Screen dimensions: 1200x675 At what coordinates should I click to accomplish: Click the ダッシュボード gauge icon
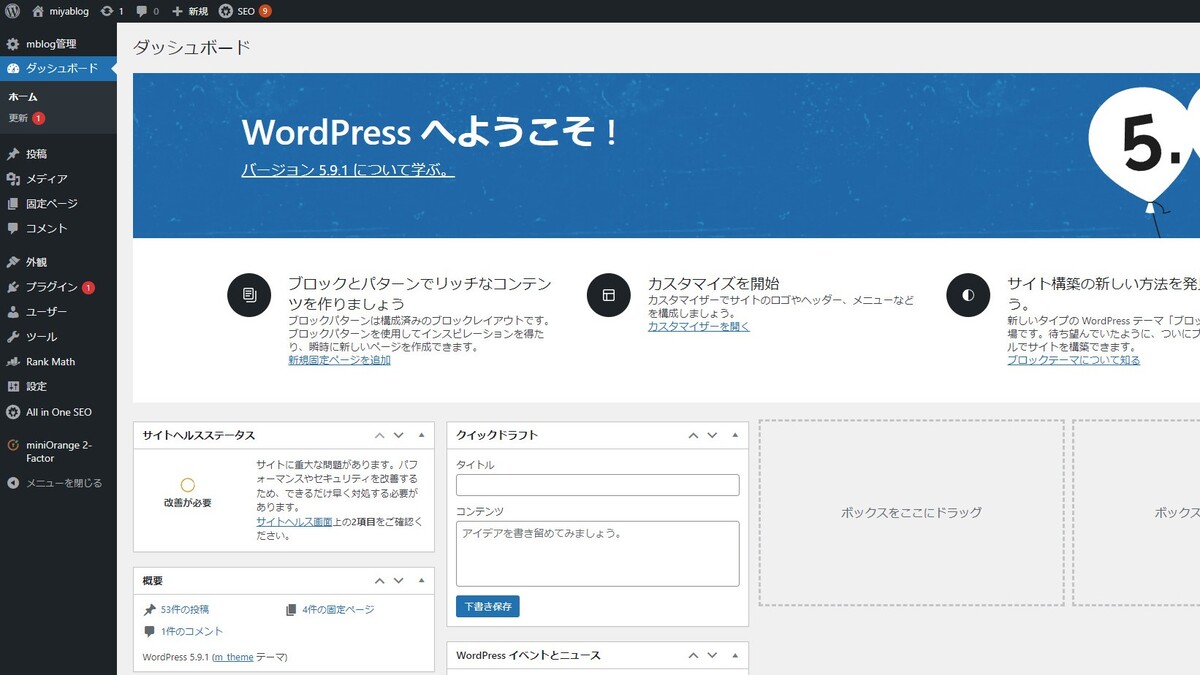(13, 68)
